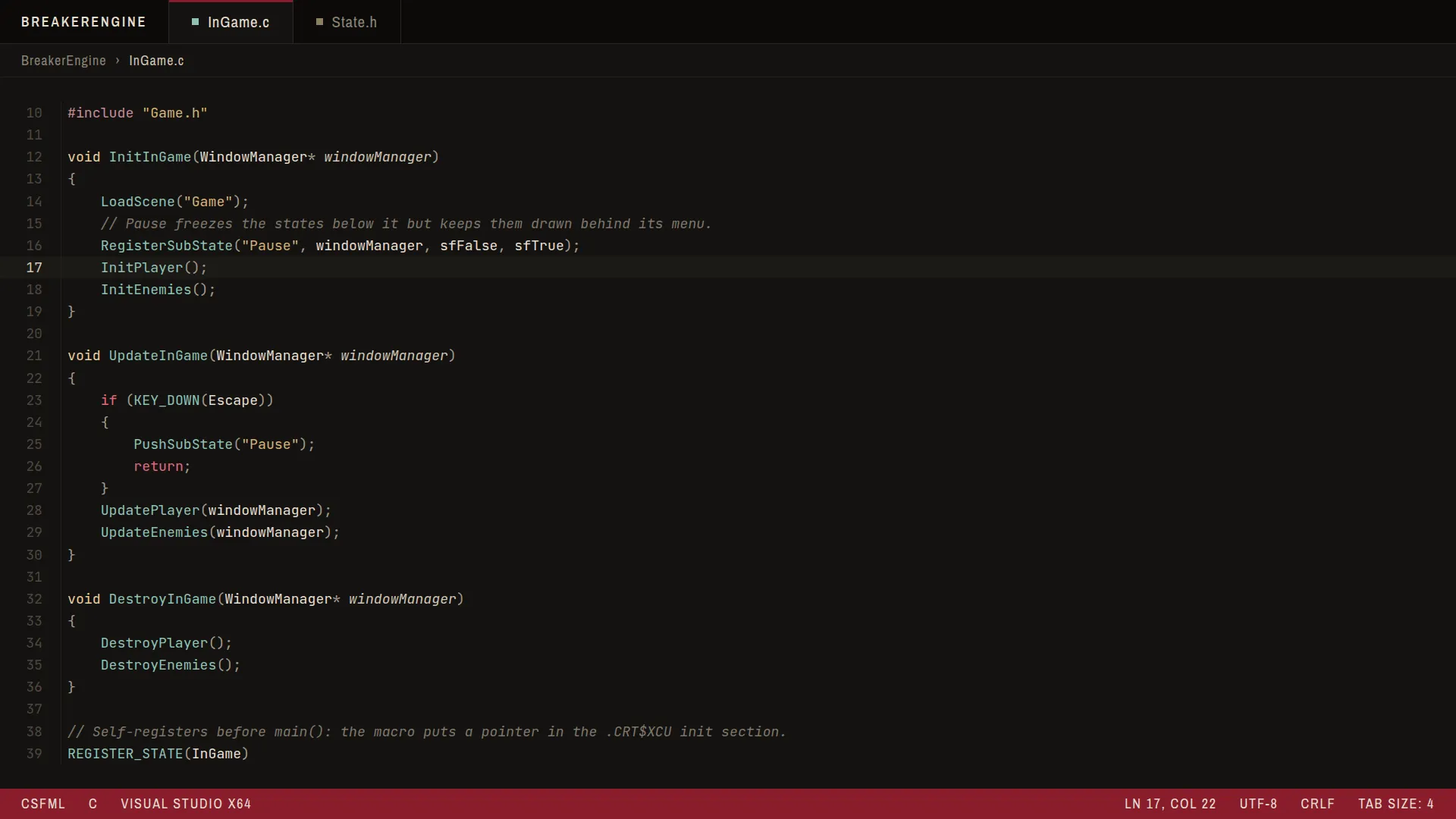Viewport: 1456px width, 819px height.
Task: Click the DestroyEnemies(); statement
Action: point(171,665)
